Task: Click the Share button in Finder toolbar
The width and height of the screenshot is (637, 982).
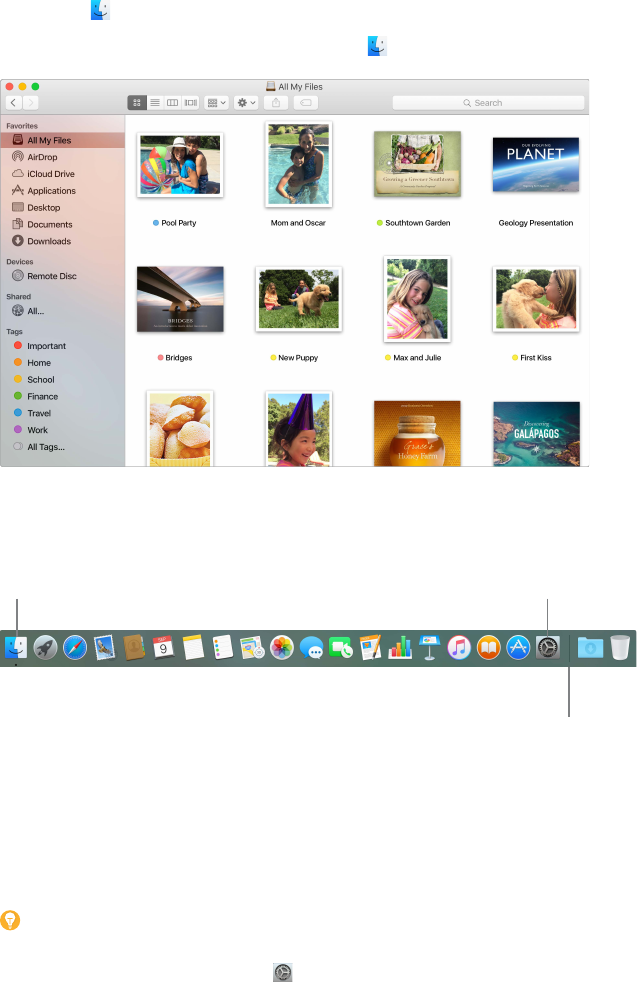Action: click(277, 102)
